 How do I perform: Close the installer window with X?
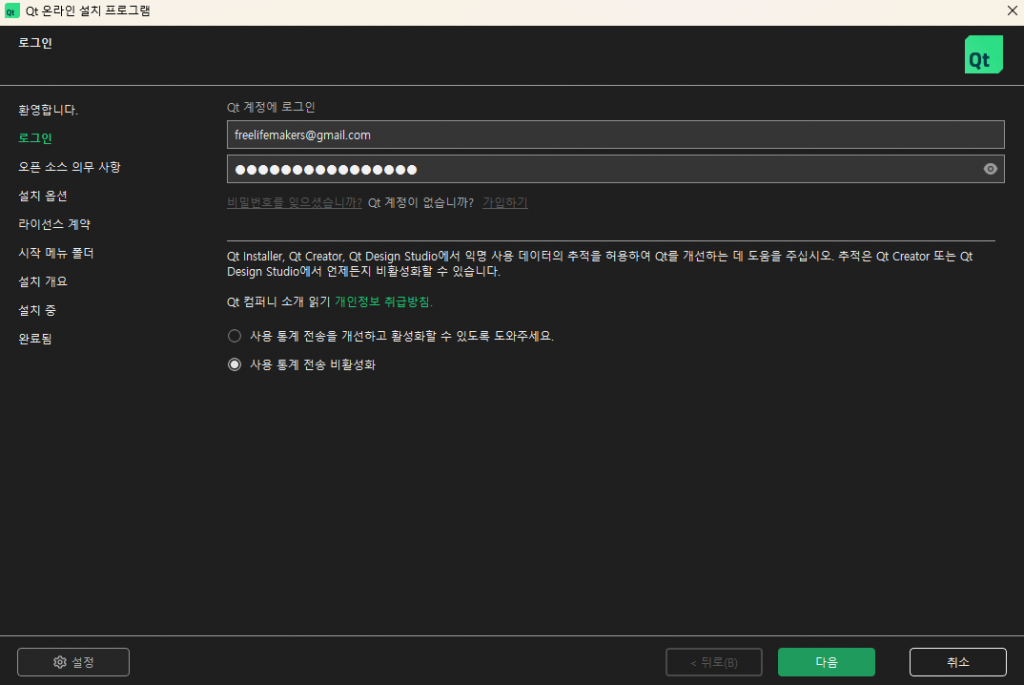point(1011,10)
